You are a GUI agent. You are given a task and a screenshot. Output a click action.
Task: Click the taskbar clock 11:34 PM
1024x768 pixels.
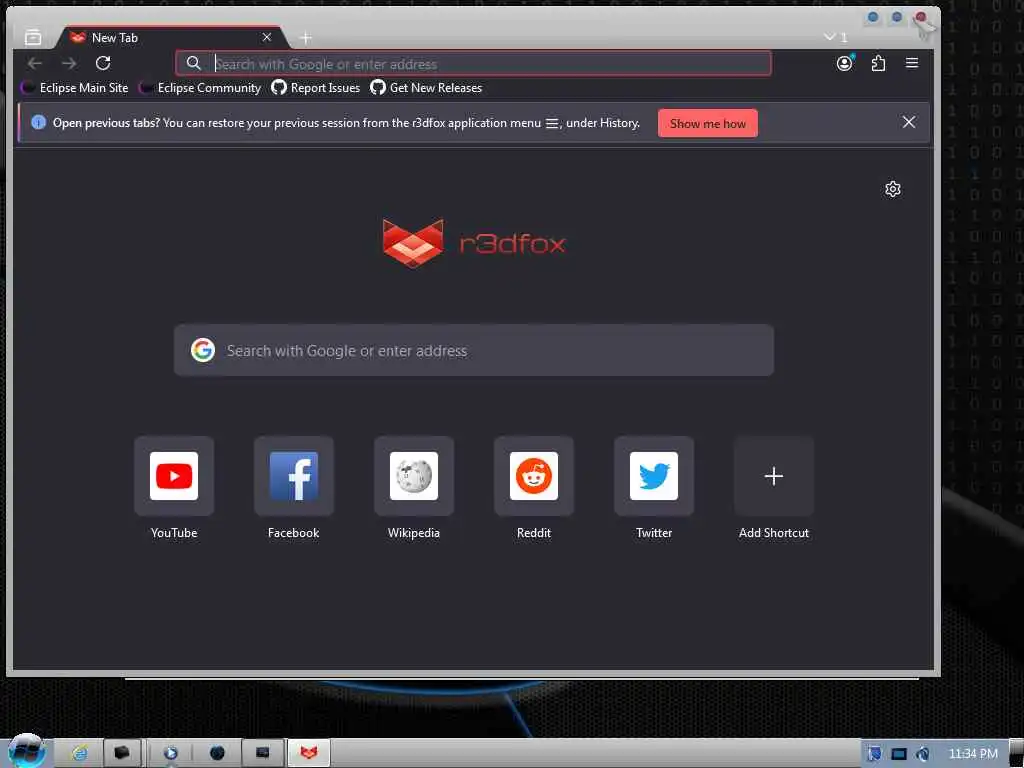click(x=972, y=754)
